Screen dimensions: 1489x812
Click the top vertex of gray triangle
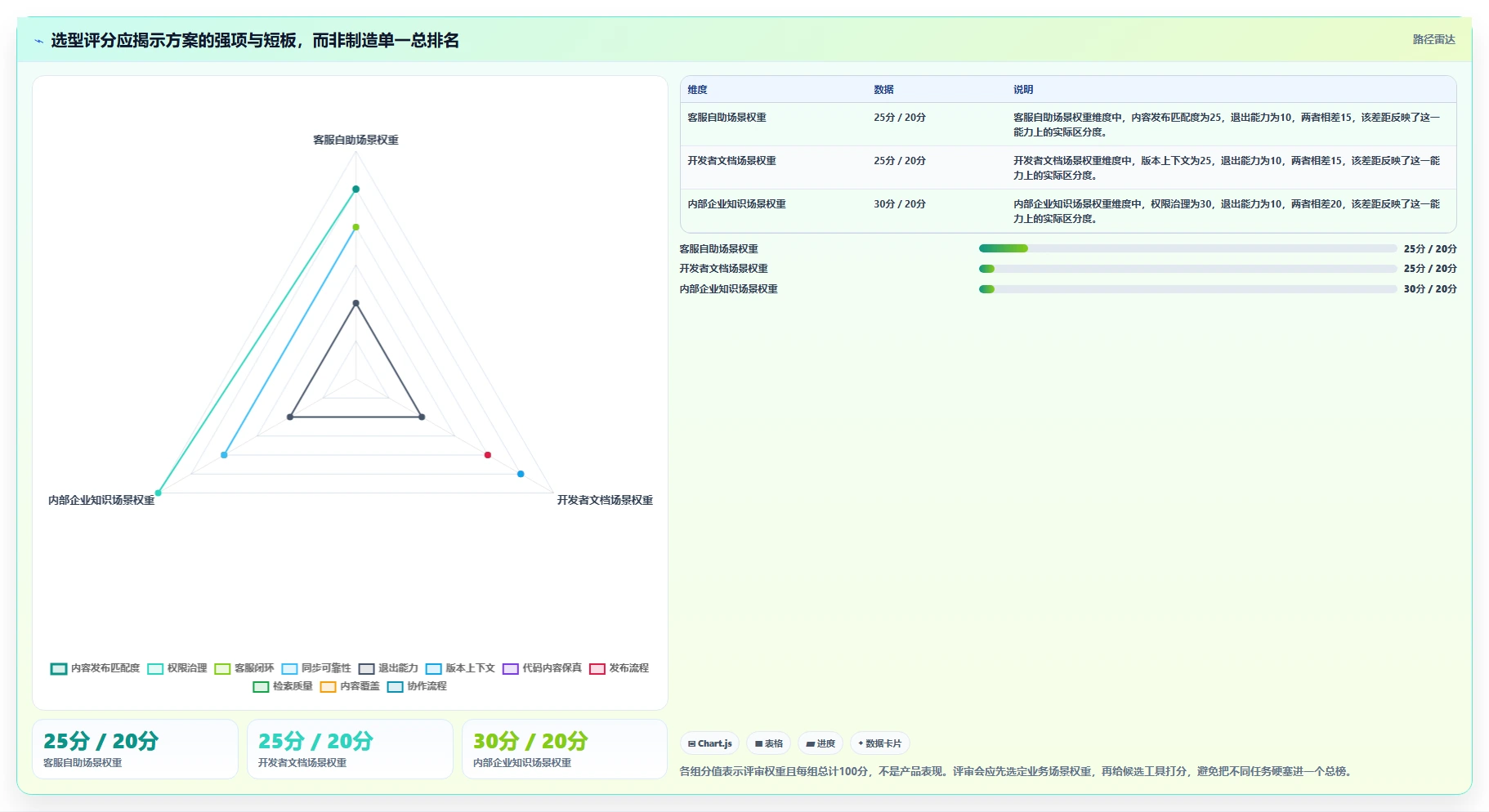click(x=355, y=303)
